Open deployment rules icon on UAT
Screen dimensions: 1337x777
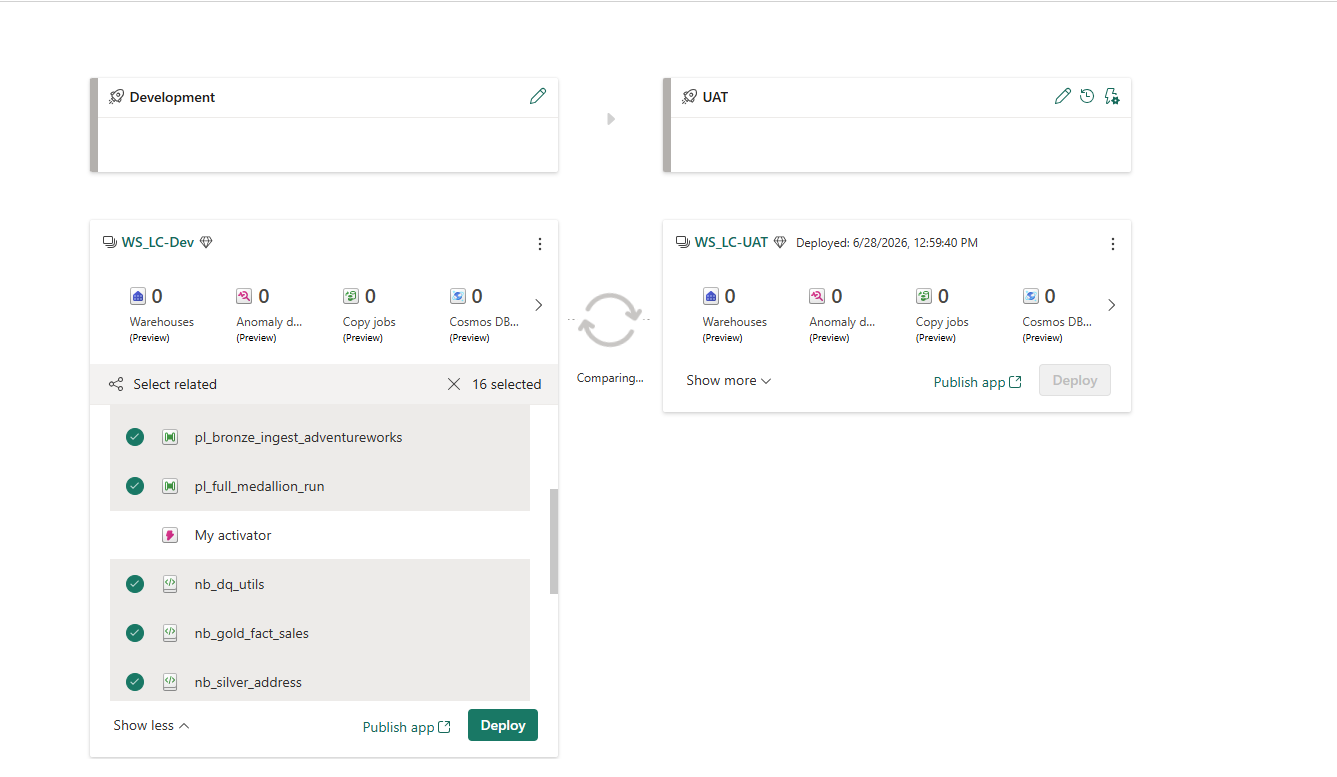[x=1112, y=96]
